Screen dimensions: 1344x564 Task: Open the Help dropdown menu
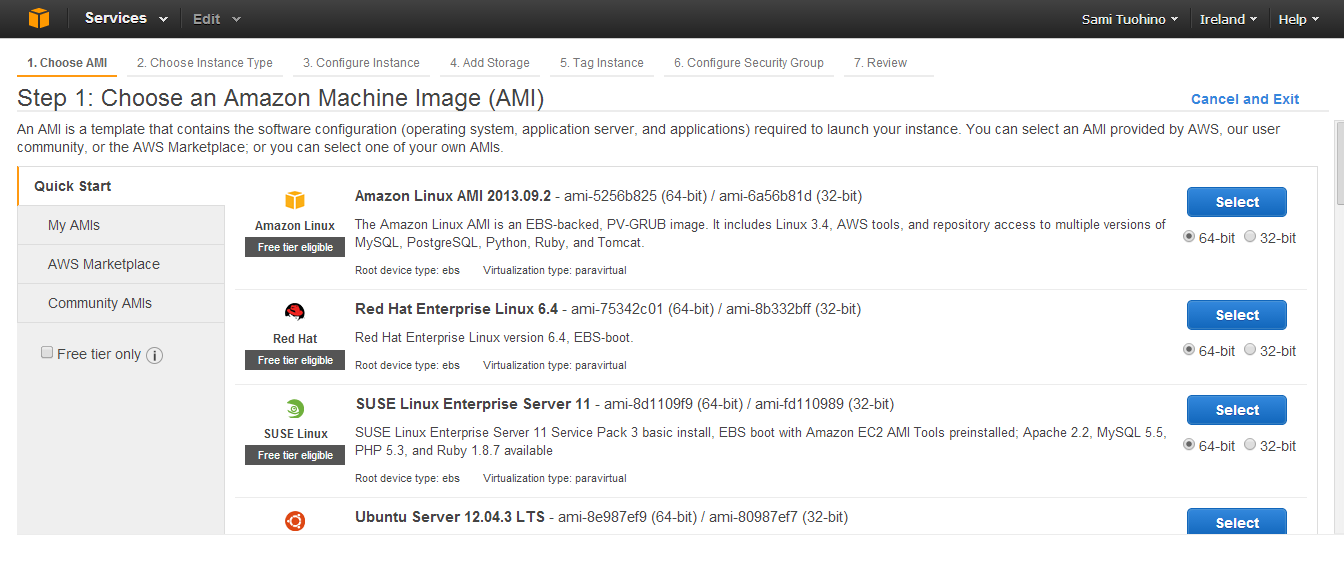pyautogui.click(x=1299, y=19)
